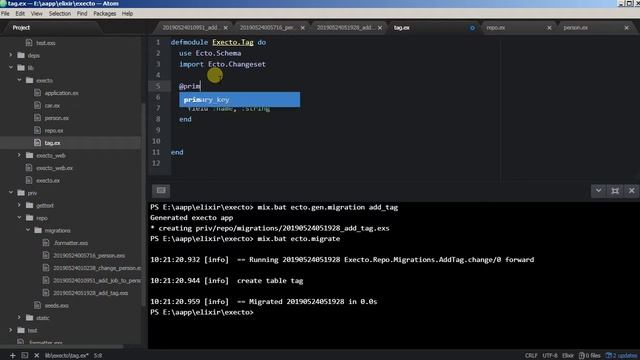Viewport: 640px width, 360px height.
Task: Close the terminal panel
Action: click(631, 191)
